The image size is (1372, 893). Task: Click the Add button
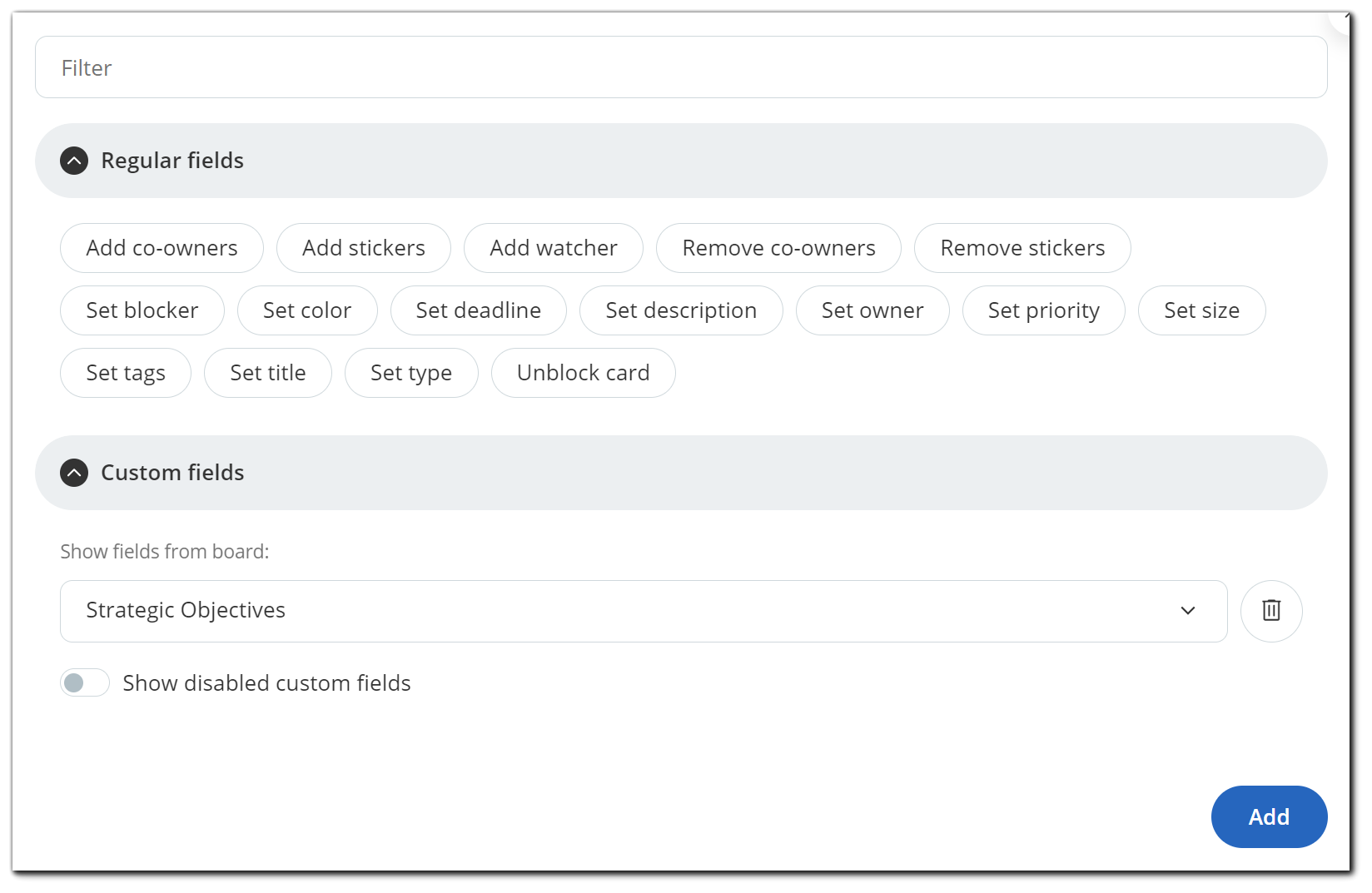(1268, 816)
